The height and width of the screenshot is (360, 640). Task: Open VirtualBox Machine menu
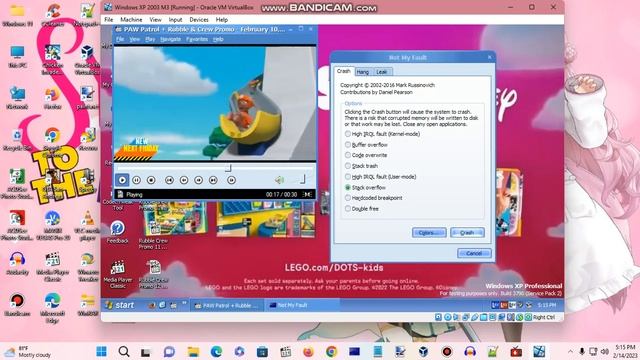131,20
